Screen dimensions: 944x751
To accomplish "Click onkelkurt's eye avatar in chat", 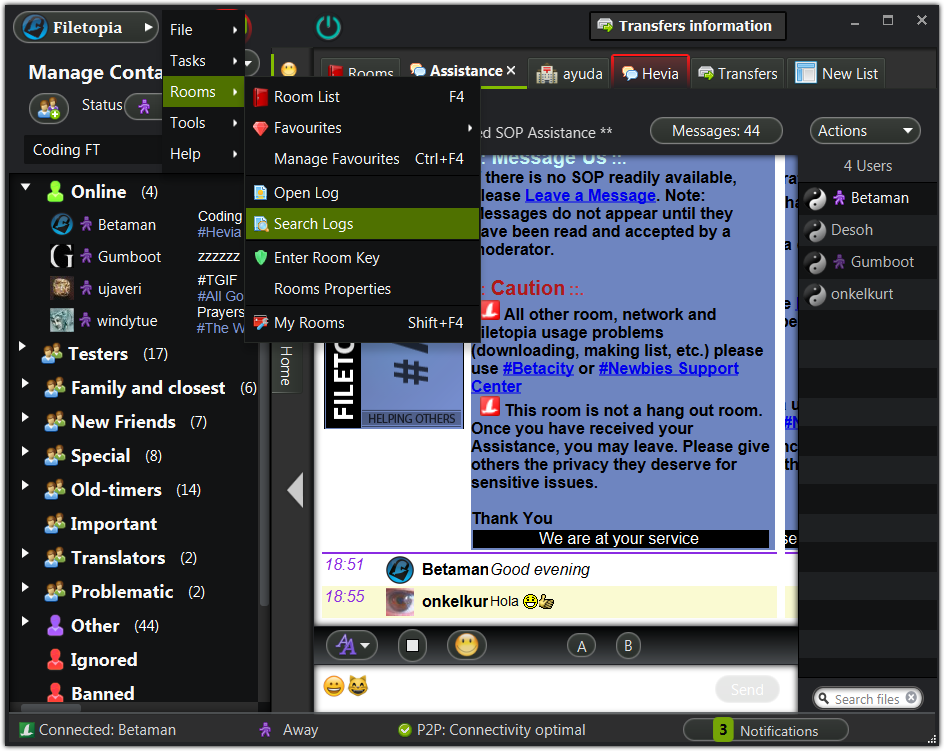I will pos(400,602).
